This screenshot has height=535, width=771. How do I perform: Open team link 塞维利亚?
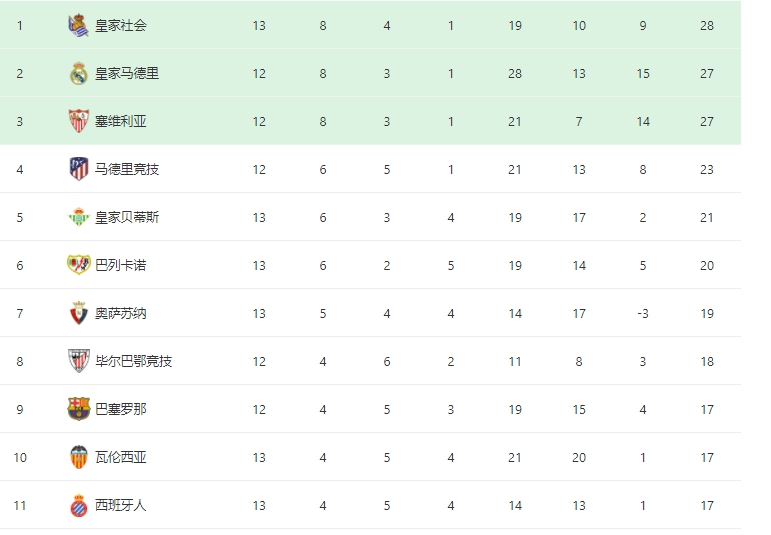[120, 121]
